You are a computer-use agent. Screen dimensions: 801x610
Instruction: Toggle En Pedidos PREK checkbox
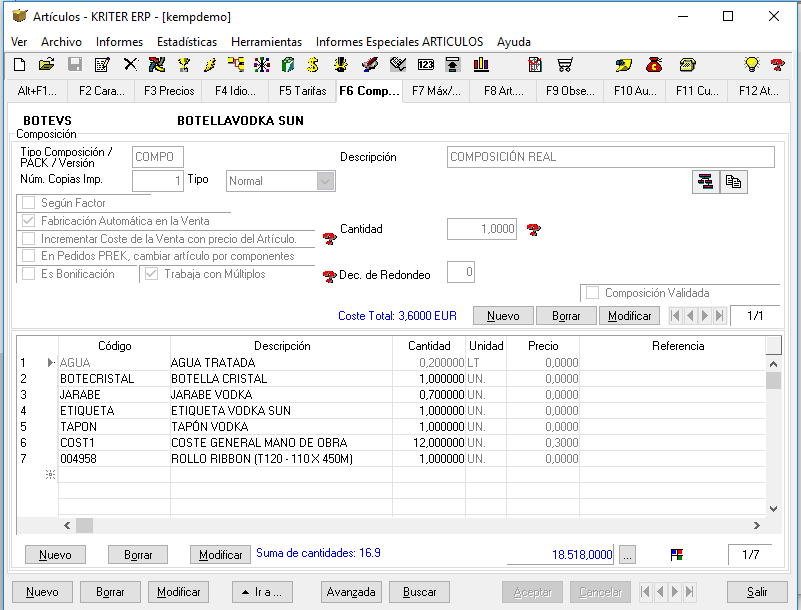tap(29, 256)
